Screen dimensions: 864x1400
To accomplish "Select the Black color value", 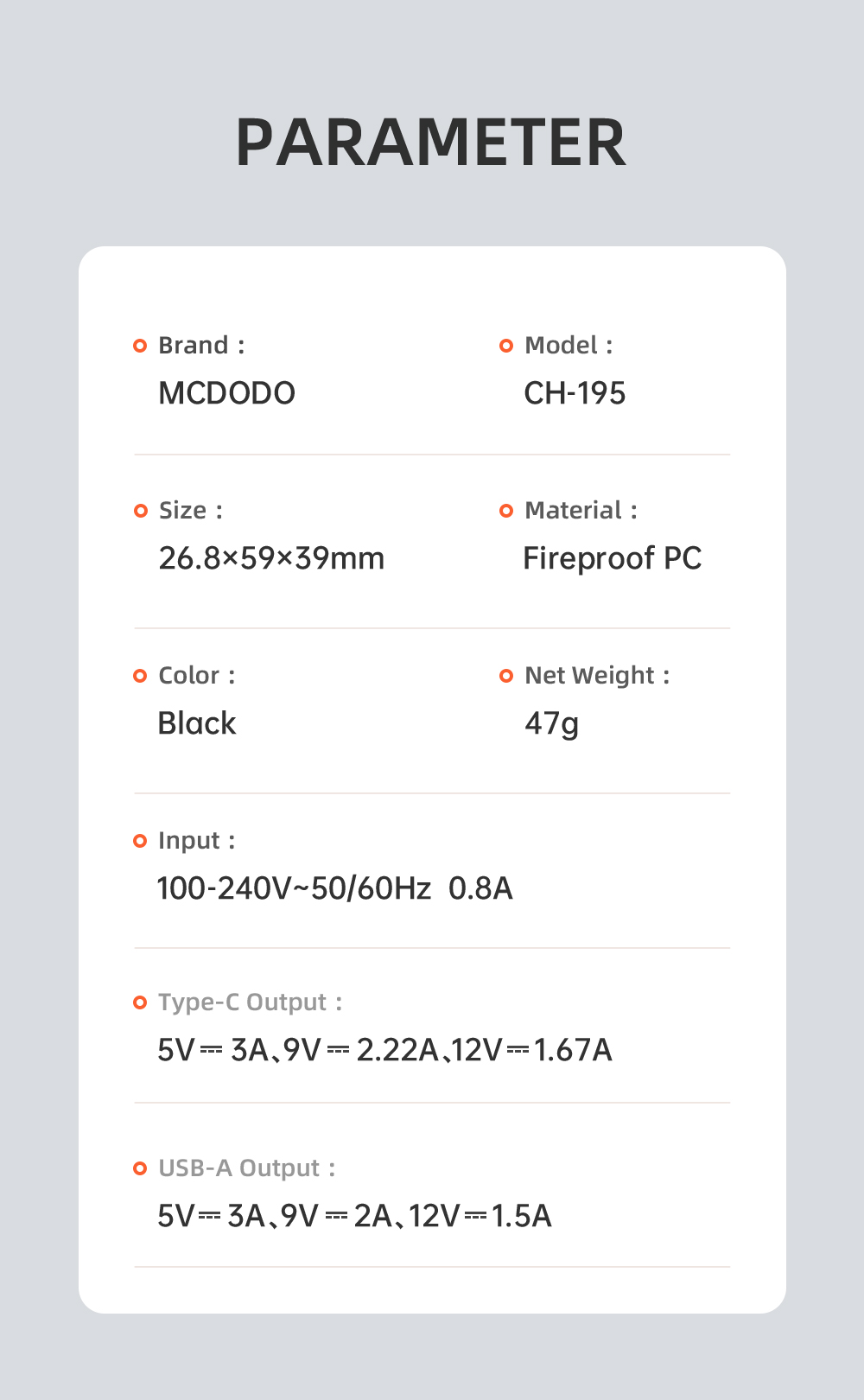I will pos(197,723).
